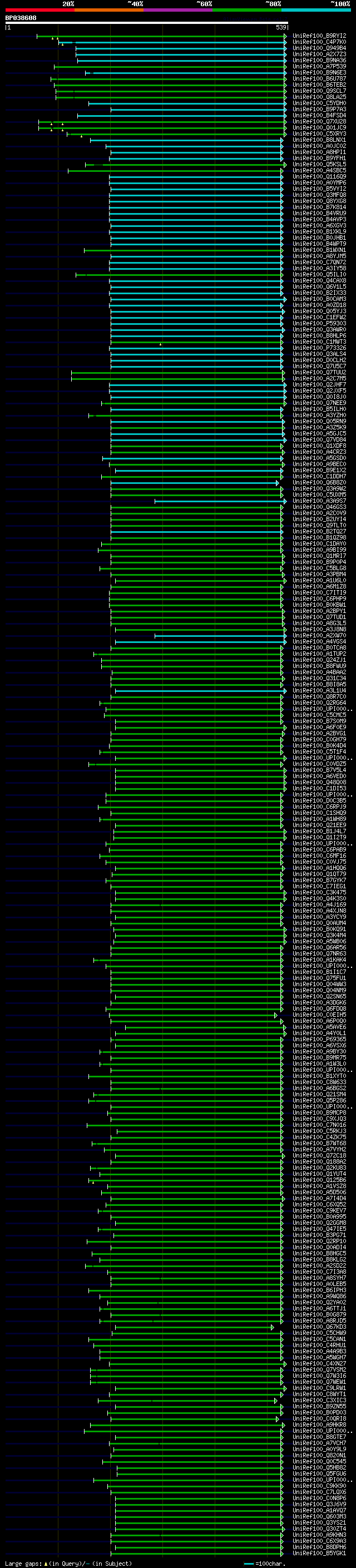Open hit UniRef100_A1HQQ6

[319, 867]
